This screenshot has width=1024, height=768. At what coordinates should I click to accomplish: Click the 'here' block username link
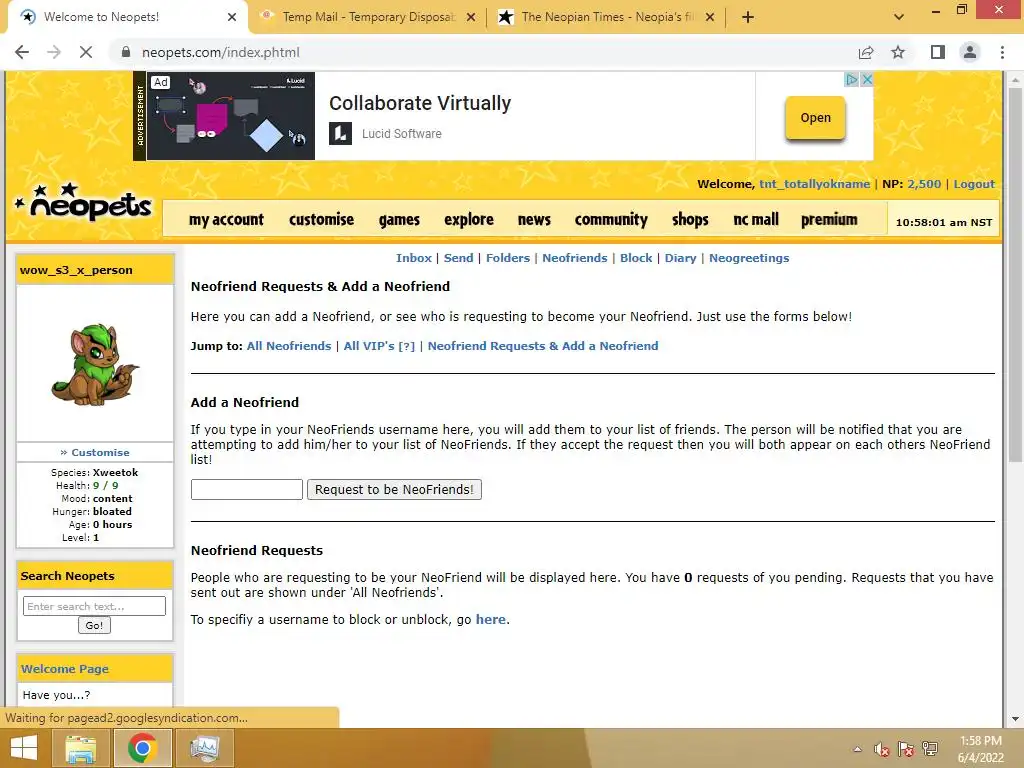490,619
